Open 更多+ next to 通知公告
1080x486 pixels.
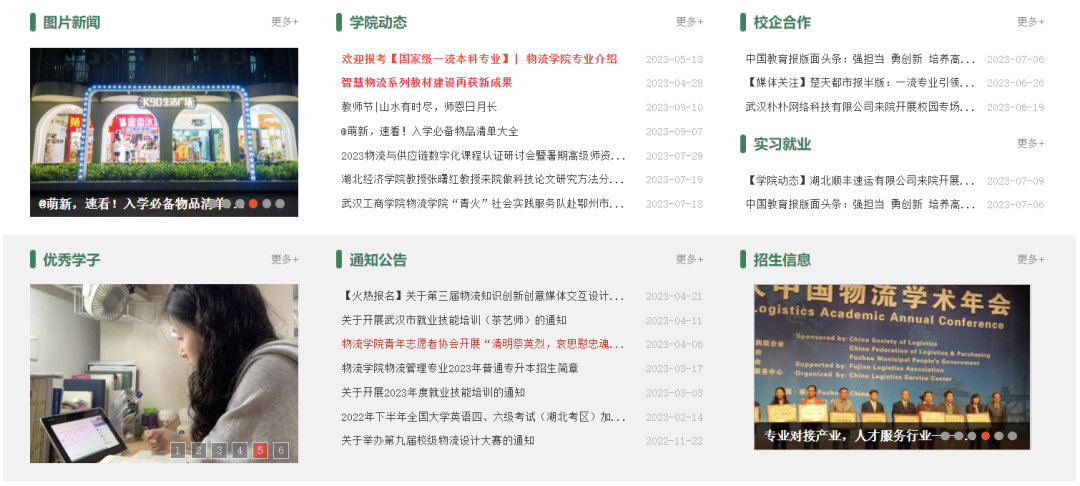click(x=689, y=260)
